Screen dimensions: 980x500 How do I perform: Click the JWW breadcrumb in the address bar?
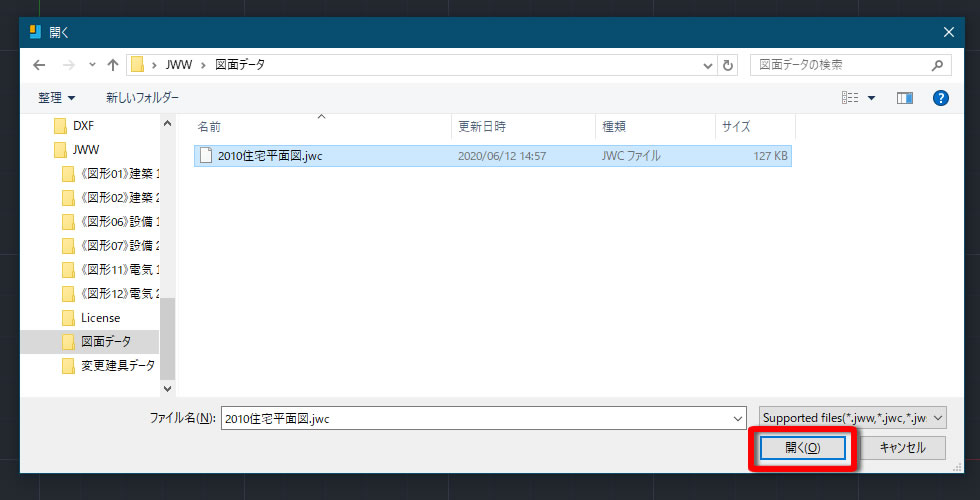tap(179, 65)
